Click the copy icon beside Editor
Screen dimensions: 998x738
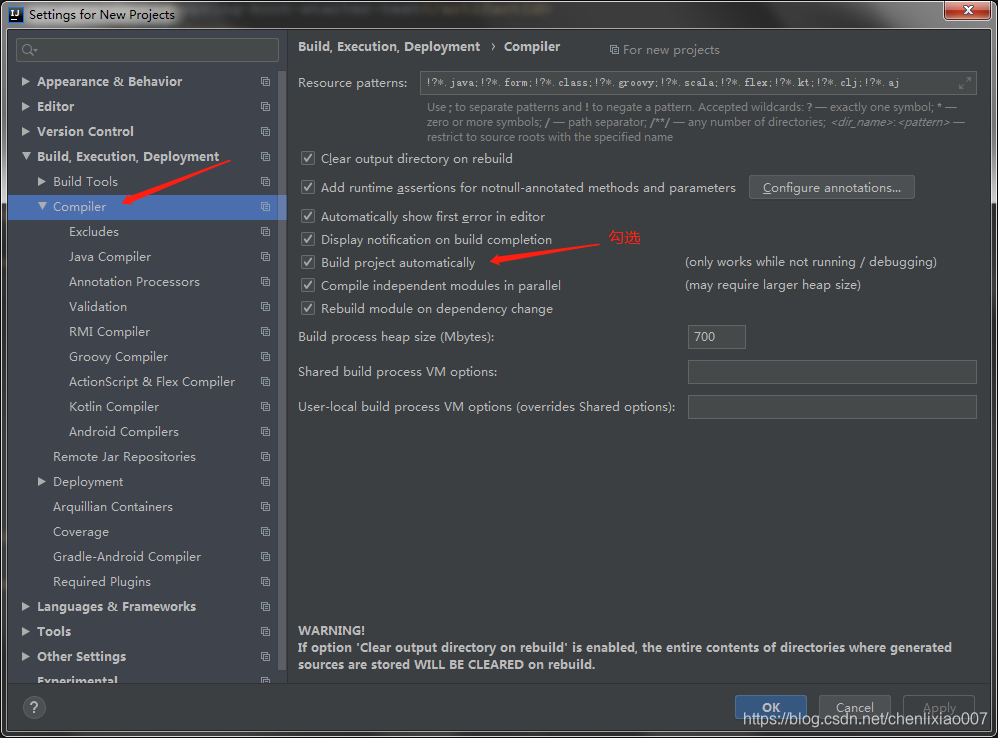pyautogui.click(x=265, y=106)
